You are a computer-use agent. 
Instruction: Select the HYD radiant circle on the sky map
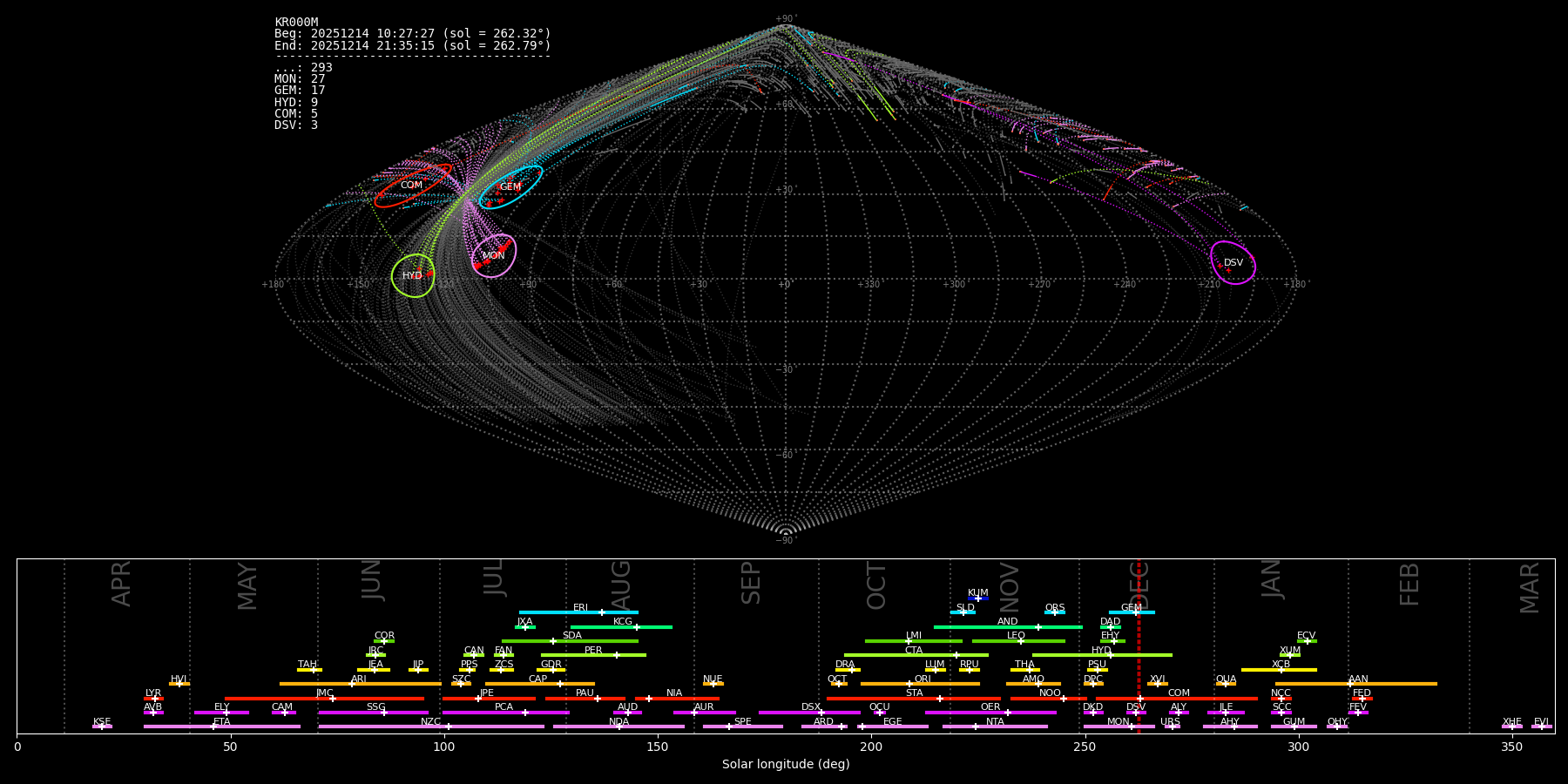(413, 275)
